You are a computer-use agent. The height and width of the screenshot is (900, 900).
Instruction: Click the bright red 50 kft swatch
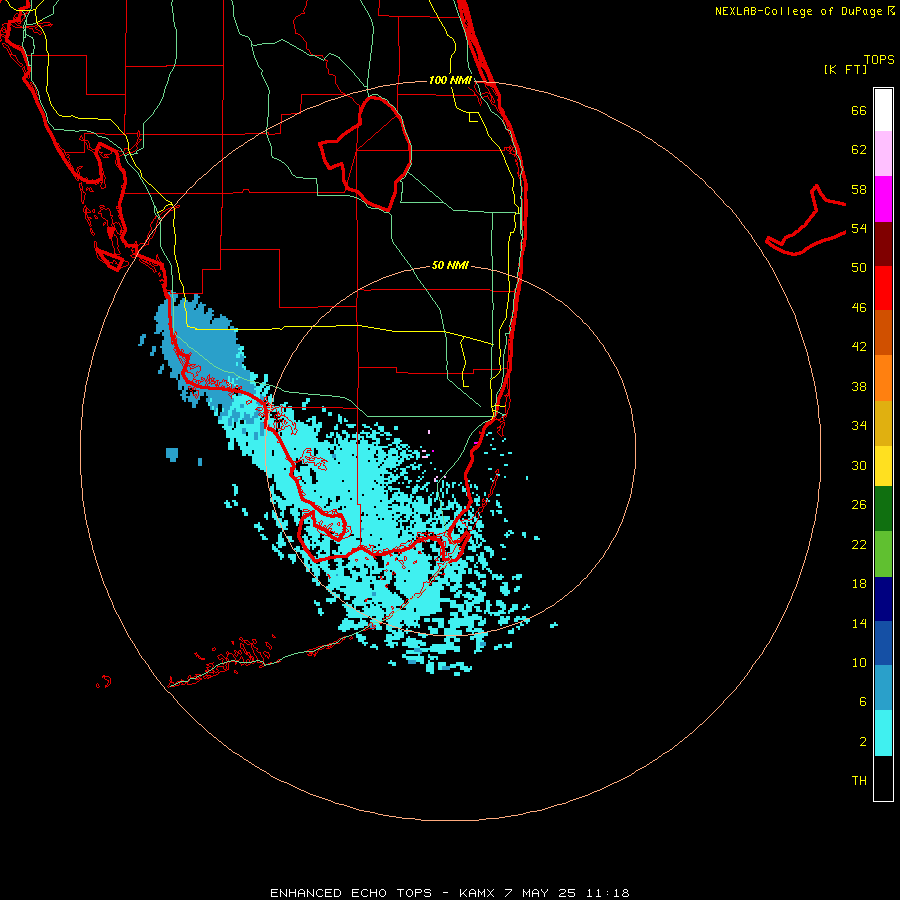click(883, 288)
